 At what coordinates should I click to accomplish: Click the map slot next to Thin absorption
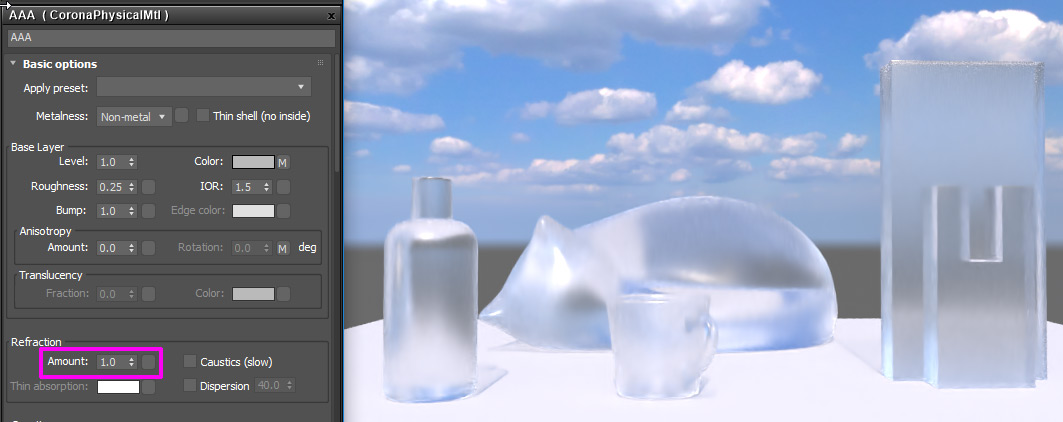coord(148,387)
